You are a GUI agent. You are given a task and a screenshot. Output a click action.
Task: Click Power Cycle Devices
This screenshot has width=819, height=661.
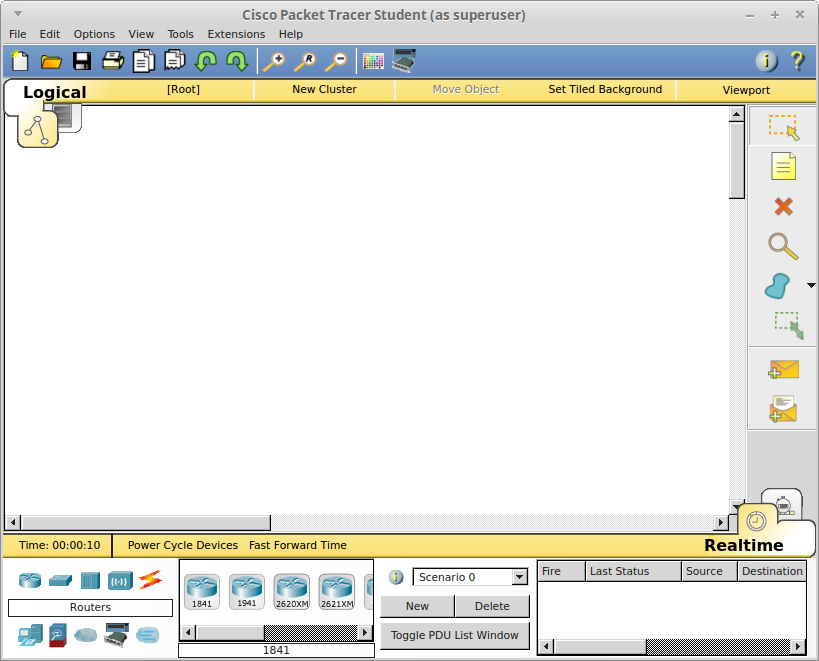pyautogui.click(x=183, y=545)
